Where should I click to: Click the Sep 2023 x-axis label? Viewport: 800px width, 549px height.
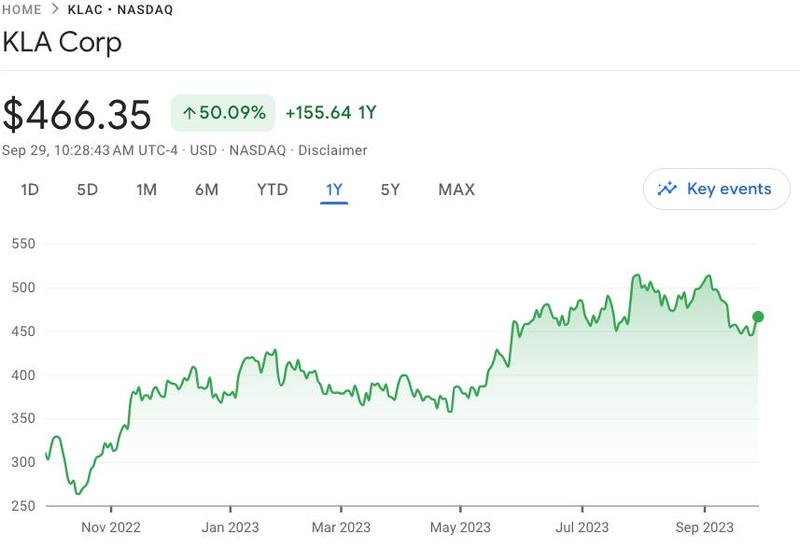(x=705, y=527)
